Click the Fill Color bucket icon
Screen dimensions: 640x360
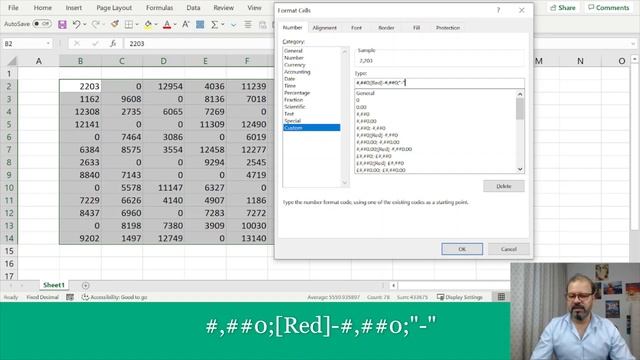148,24
